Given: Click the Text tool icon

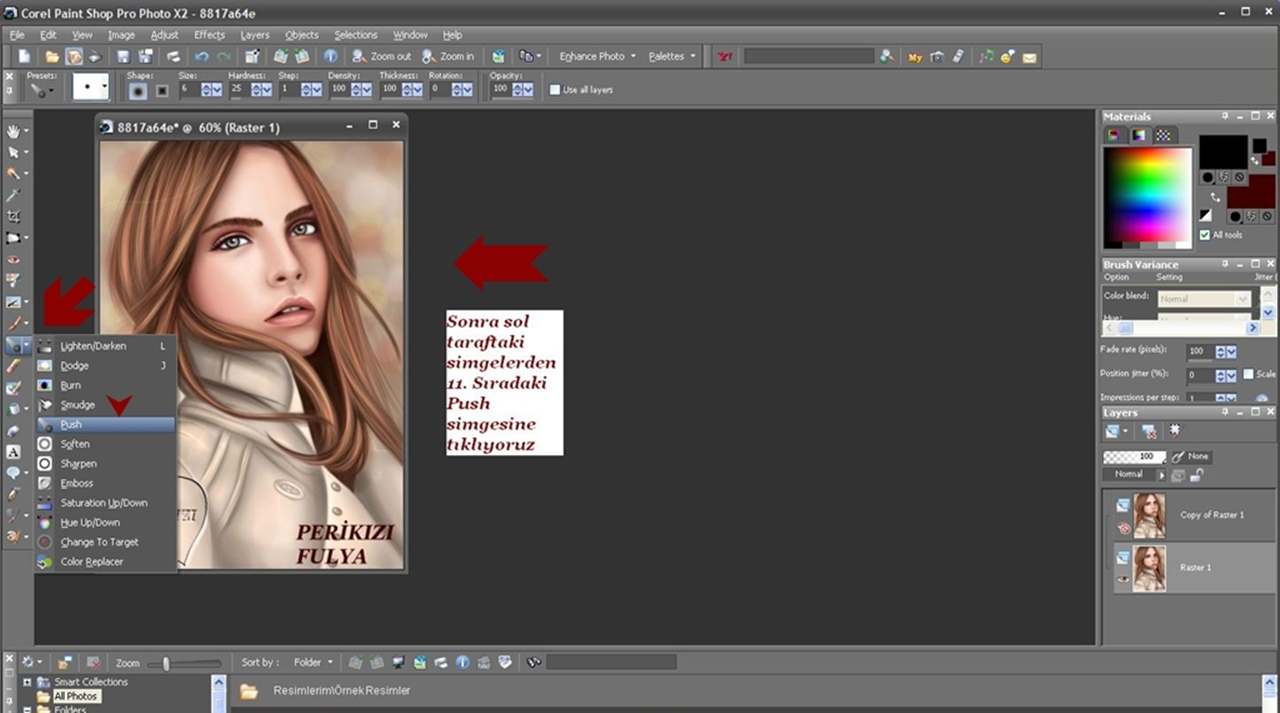Looking at the screenshot, I should click(13, 452).
